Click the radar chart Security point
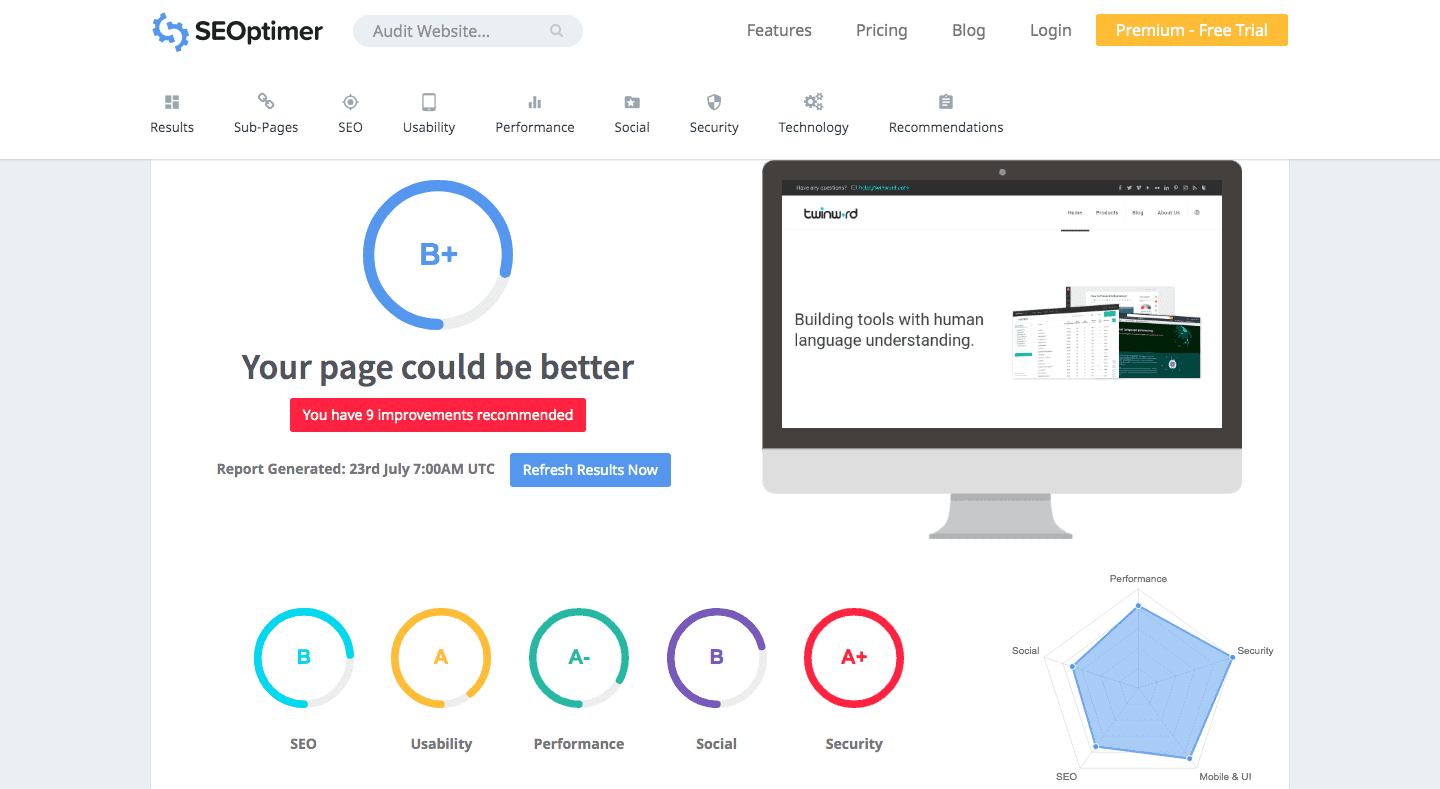This screenshot has height=789, width=1440. 1232,657
